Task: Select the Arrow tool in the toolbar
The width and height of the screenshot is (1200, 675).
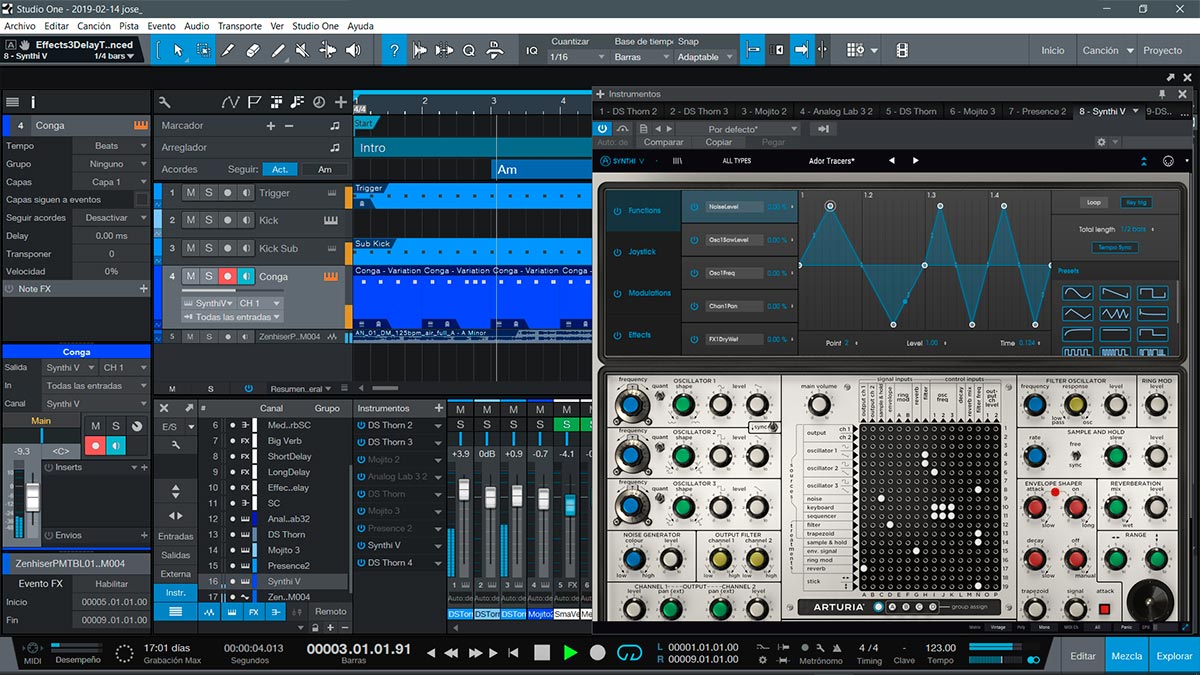Action: (178, 49)
